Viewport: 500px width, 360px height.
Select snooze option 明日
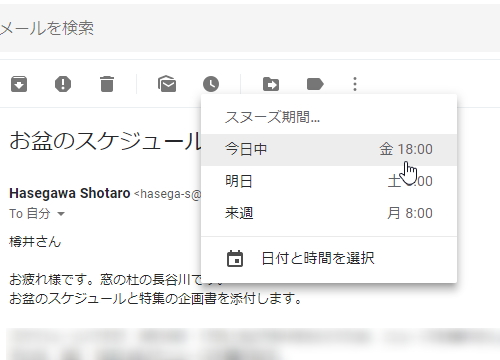pyautogui.click(x=329, y=182)
